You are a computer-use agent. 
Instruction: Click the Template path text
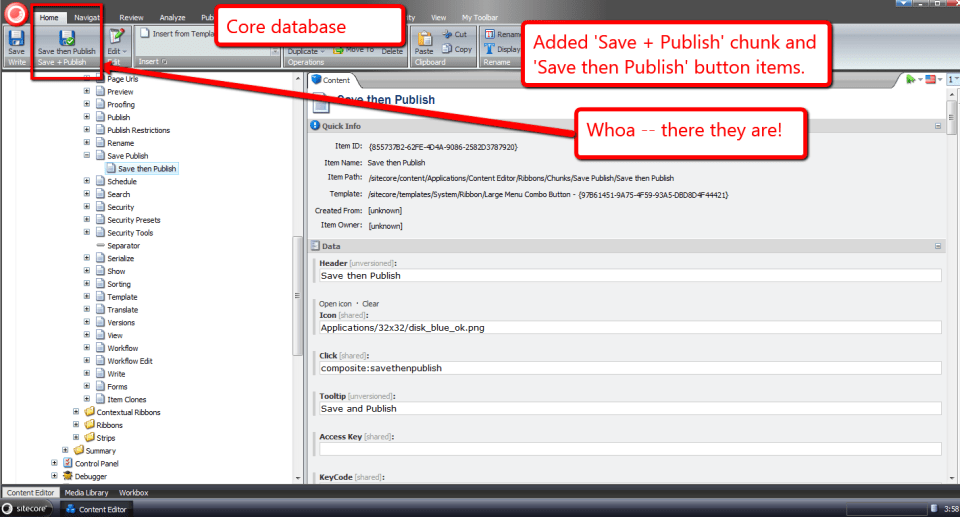point(548,195)
